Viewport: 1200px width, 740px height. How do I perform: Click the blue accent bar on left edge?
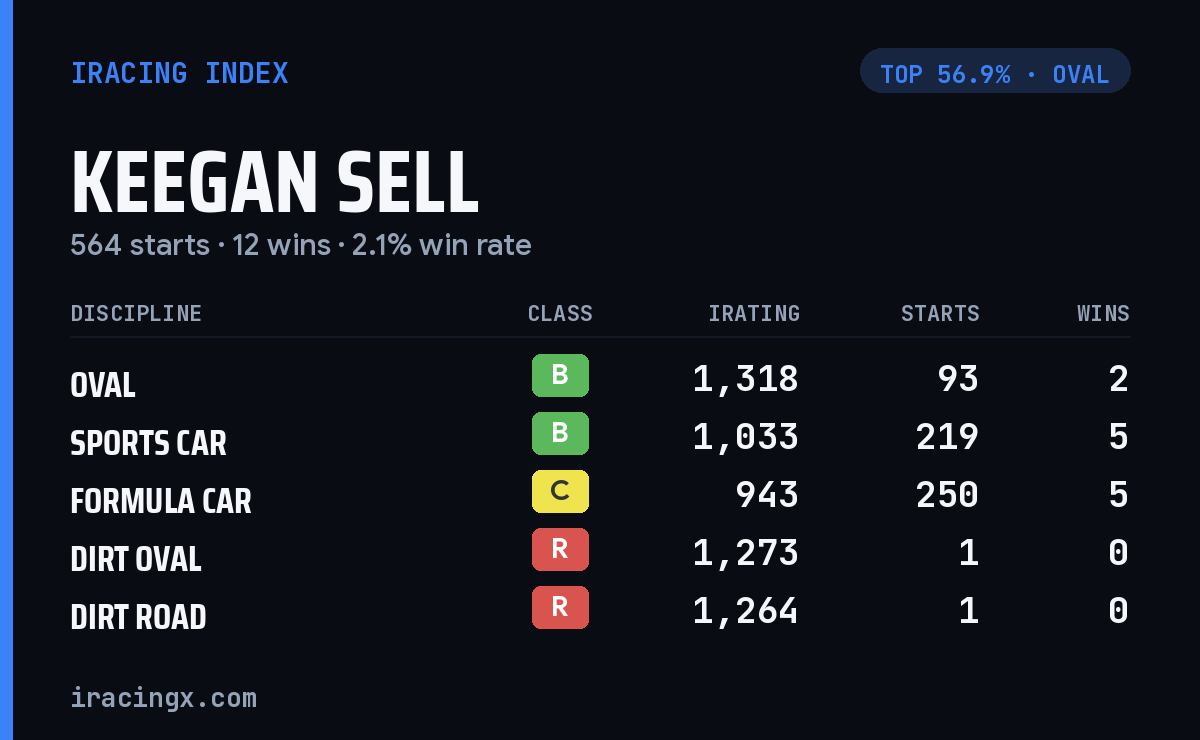click(6, 370)
